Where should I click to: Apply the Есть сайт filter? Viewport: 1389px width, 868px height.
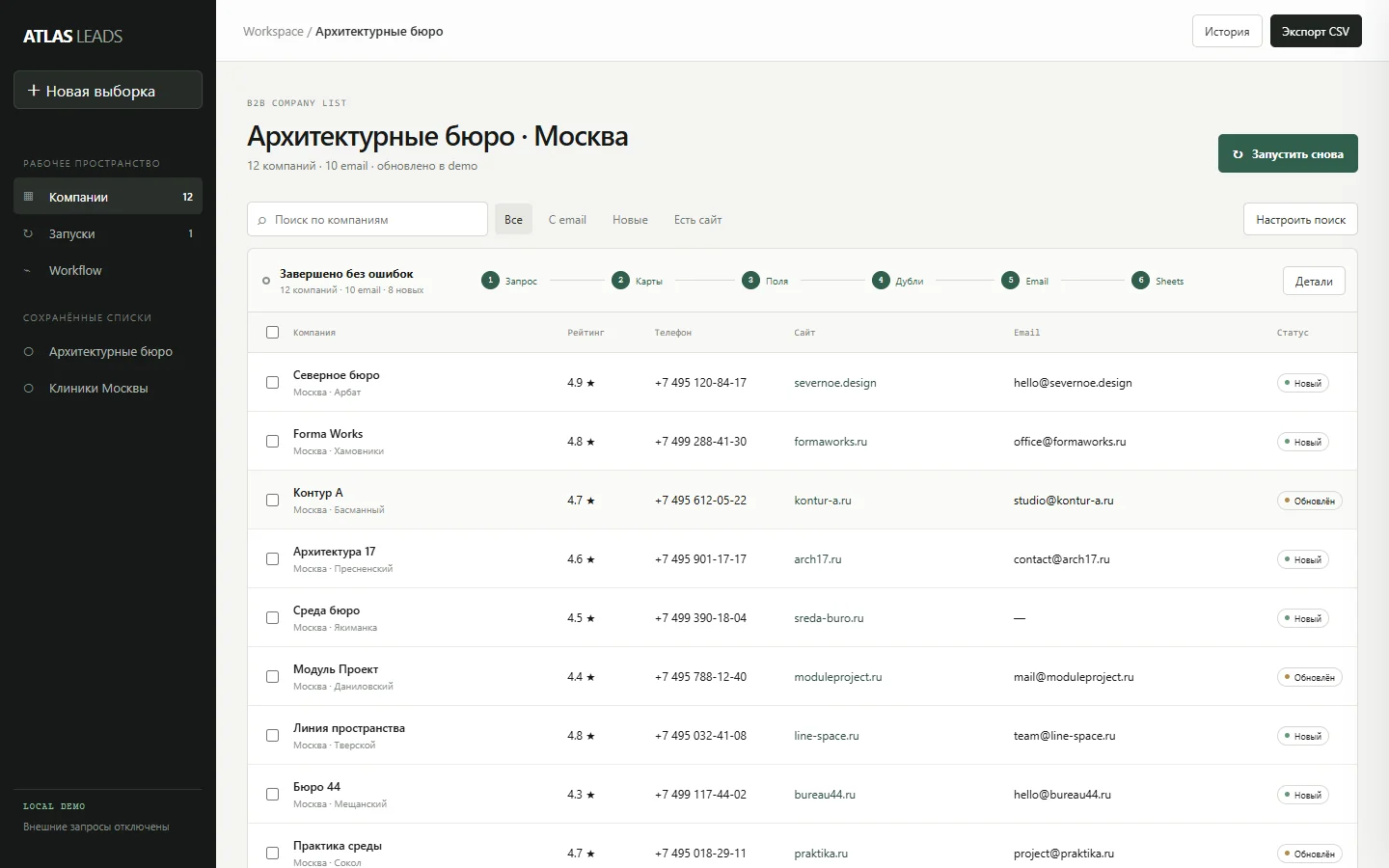[x=697, y=220]
